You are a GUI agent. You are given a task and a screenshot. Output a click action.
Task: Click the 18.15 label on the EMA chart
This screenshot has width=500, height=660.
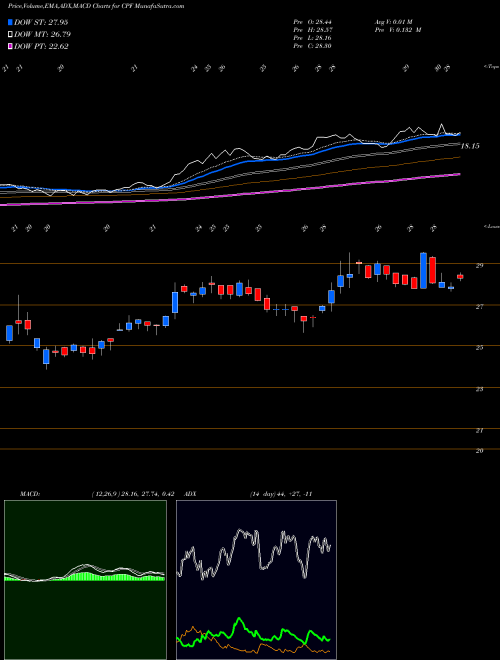[470, 146]
